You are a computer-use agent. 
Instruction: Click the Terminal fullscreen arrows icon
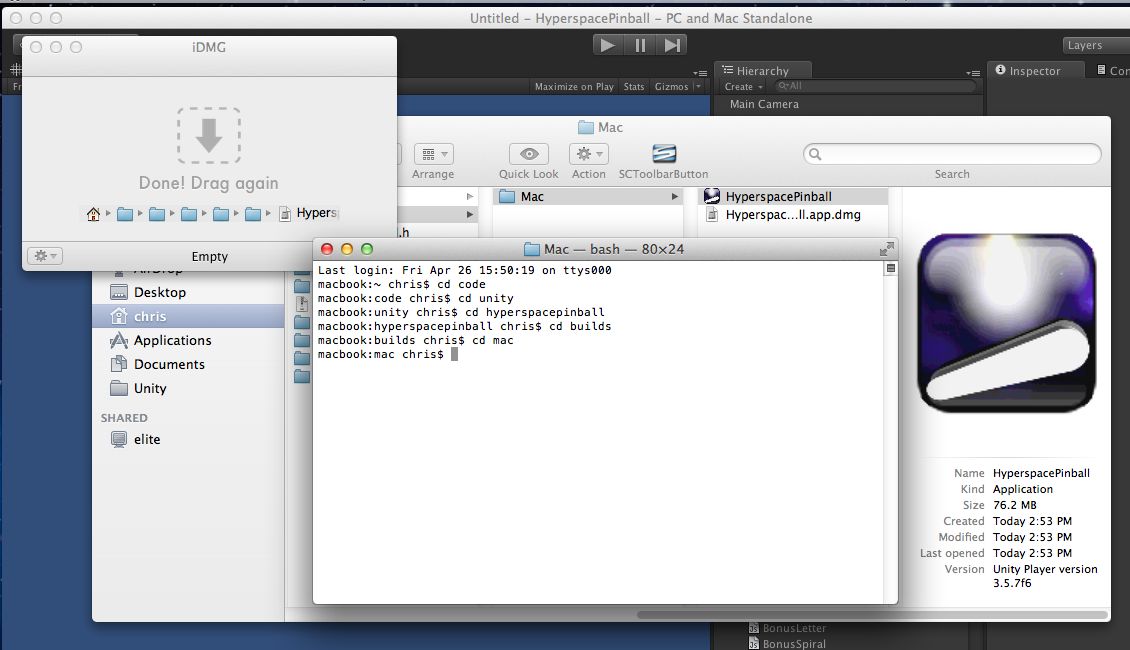click(x=887, y=249)
